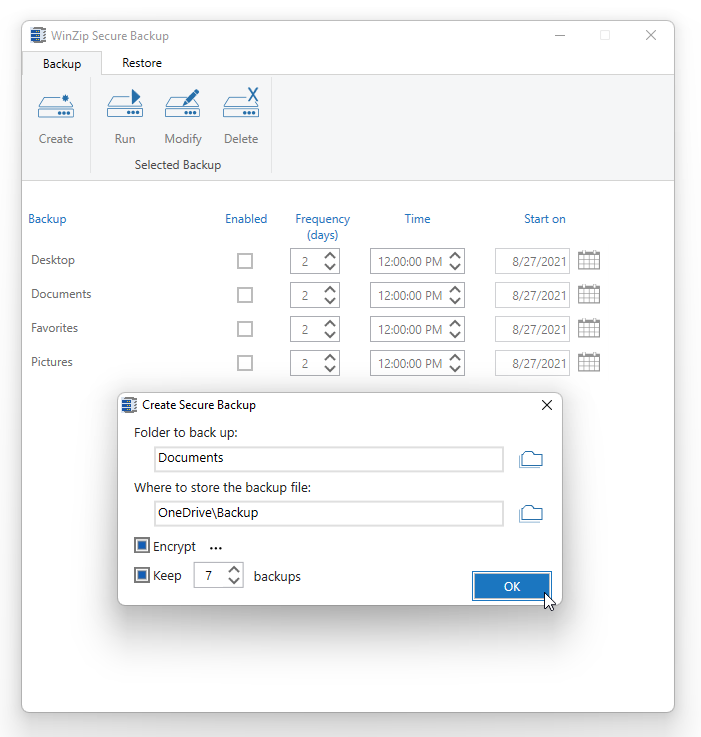Enable the Desktop backup checkbox

point(245,261)
